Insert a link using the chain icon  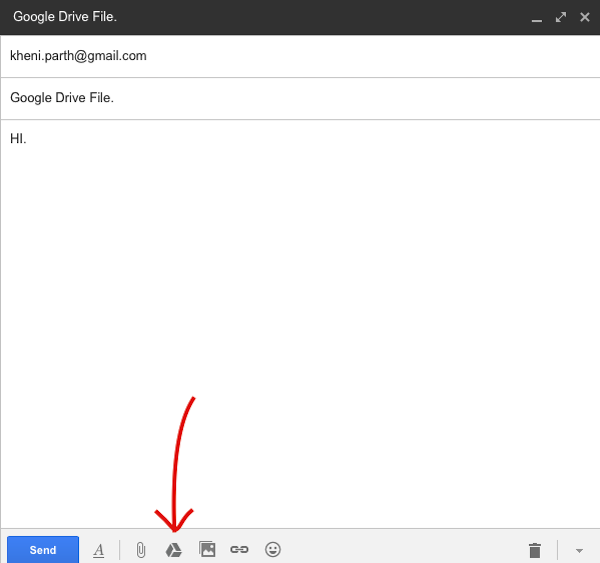point(240,550)
